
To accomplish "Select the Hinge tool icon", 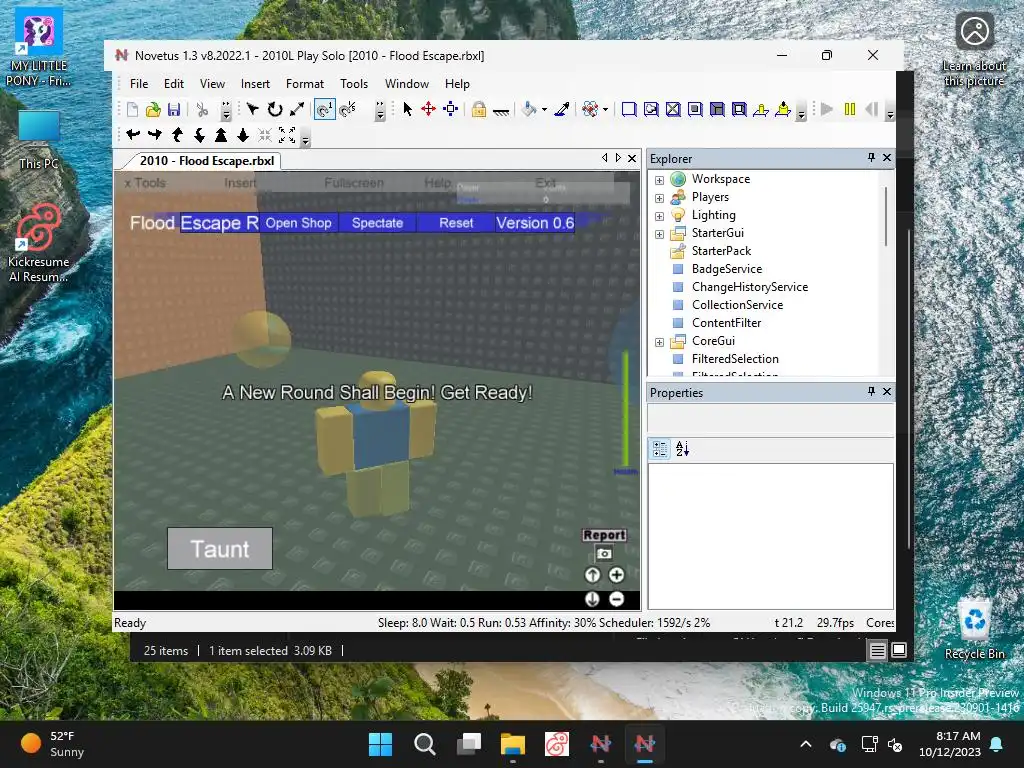I will pyautogui.click(x=761, y=109).
